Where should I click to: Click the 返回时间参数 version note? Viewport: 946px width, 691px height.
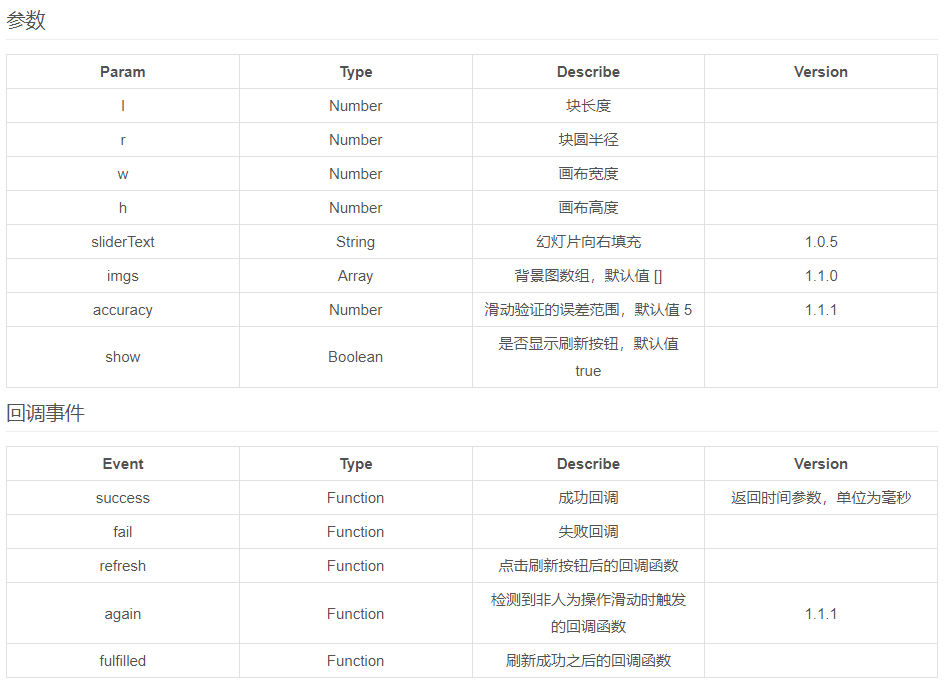click(821, 498)
